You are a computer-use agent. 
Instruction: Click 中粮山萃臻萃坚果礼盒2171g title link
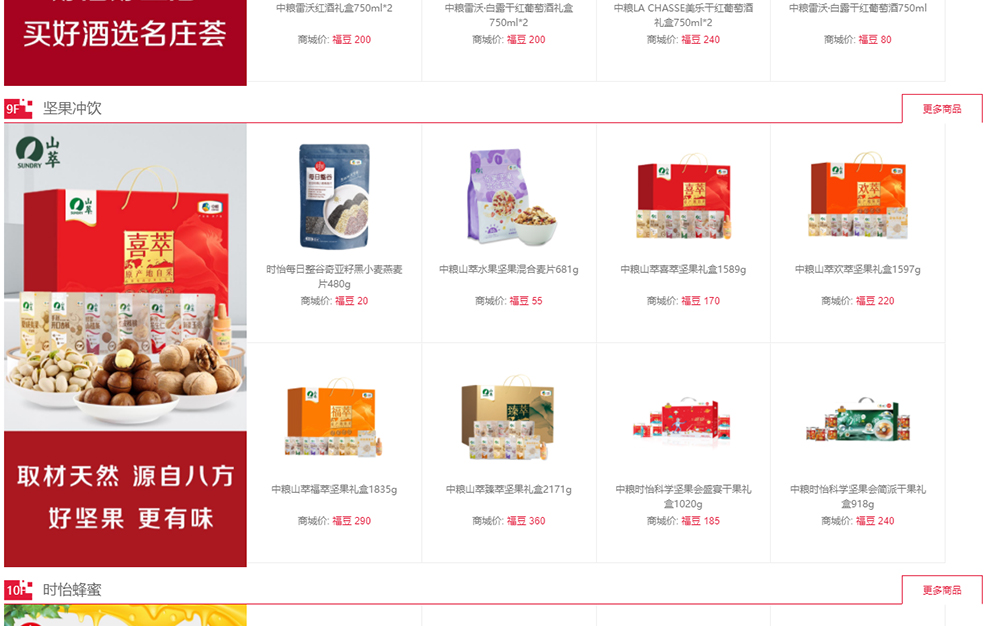509,490
